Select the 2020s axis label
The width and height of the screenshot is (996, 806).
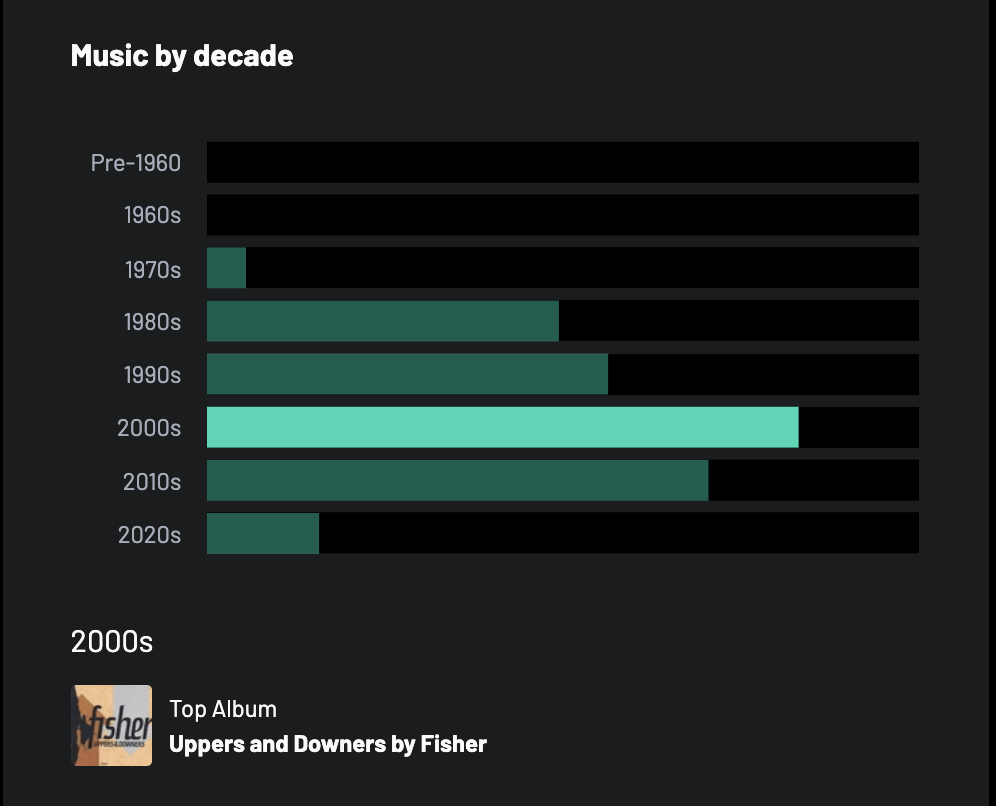point(149,534)
